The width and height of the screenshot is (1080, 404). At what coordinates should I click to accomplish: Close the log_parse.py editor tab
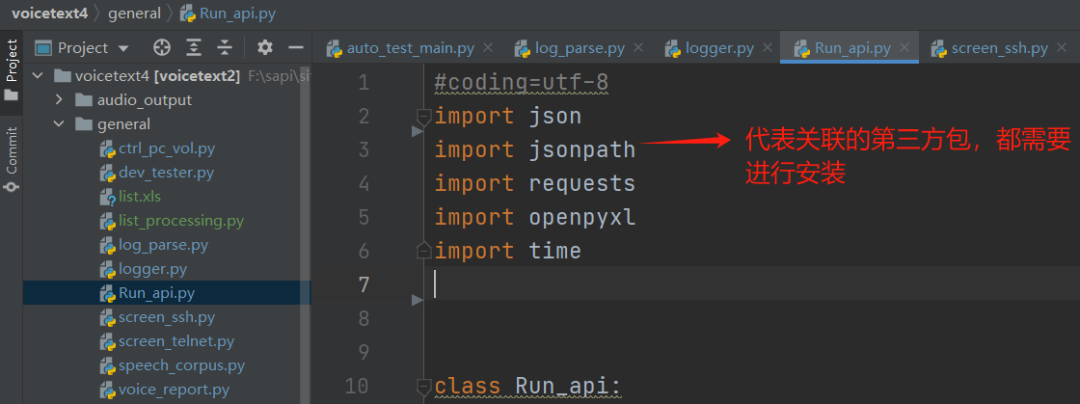pyautogui.click(x=638, y=47)
